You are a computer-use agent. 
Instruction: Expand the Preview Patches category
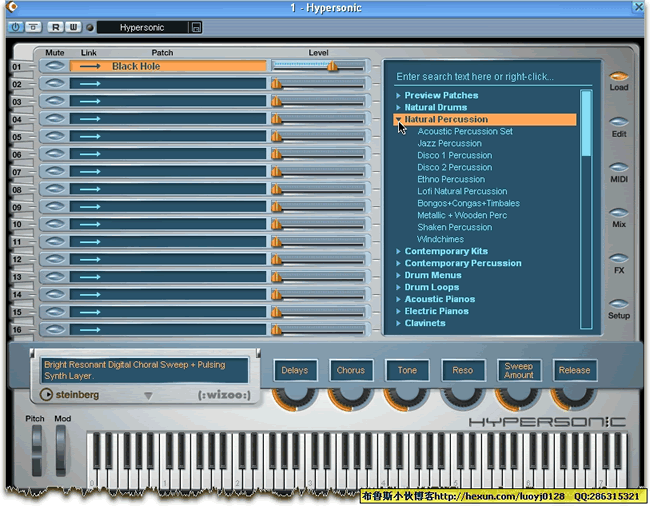pyautogui.click(x=398, y=95)
